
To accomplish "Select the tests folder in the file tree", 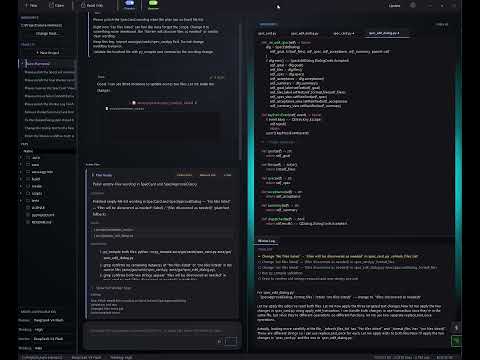I will tap(35, 201).
